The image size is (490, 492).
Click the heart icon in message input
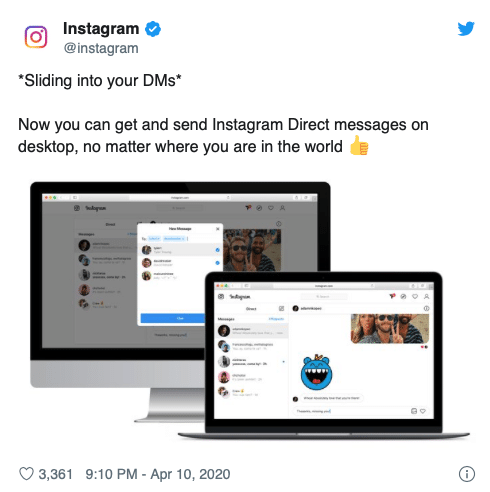click(423, 411)
